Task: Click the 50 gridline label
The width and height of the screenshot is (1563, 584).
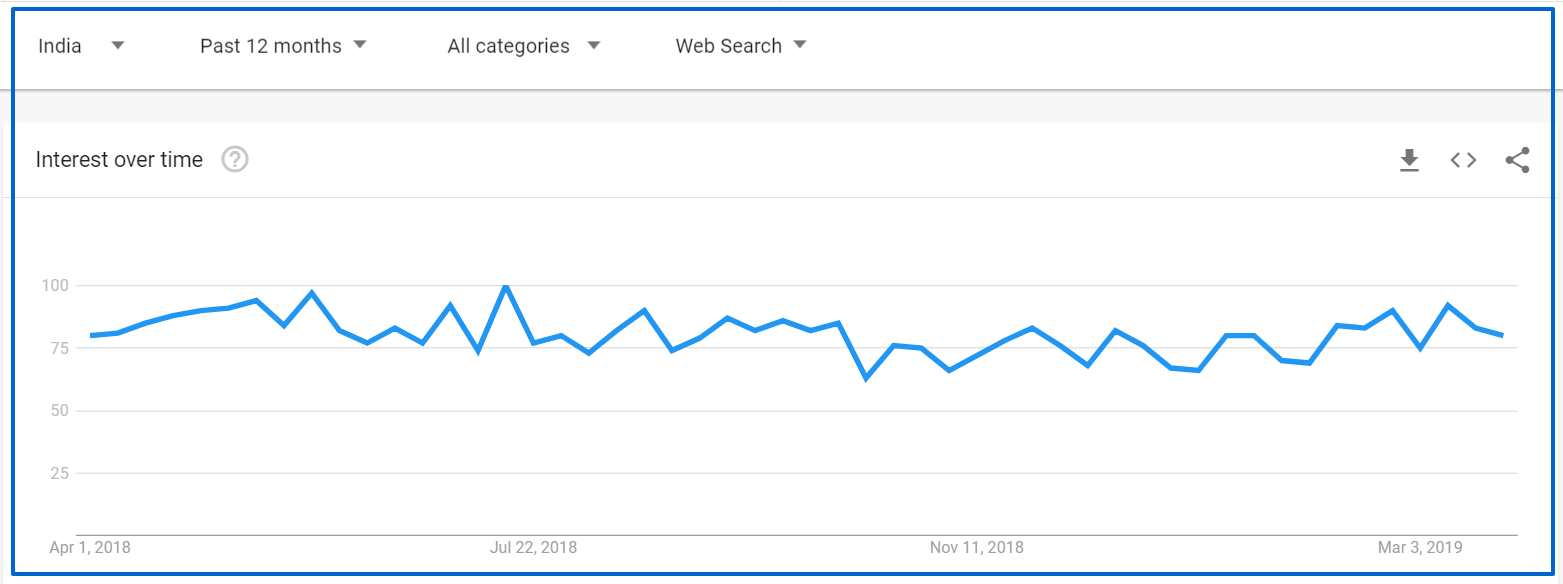Action: (x=60, y=411)
